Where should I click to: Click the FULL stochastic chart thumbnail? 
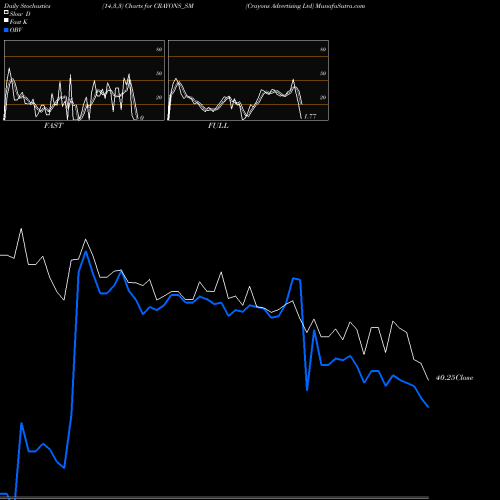248,80
